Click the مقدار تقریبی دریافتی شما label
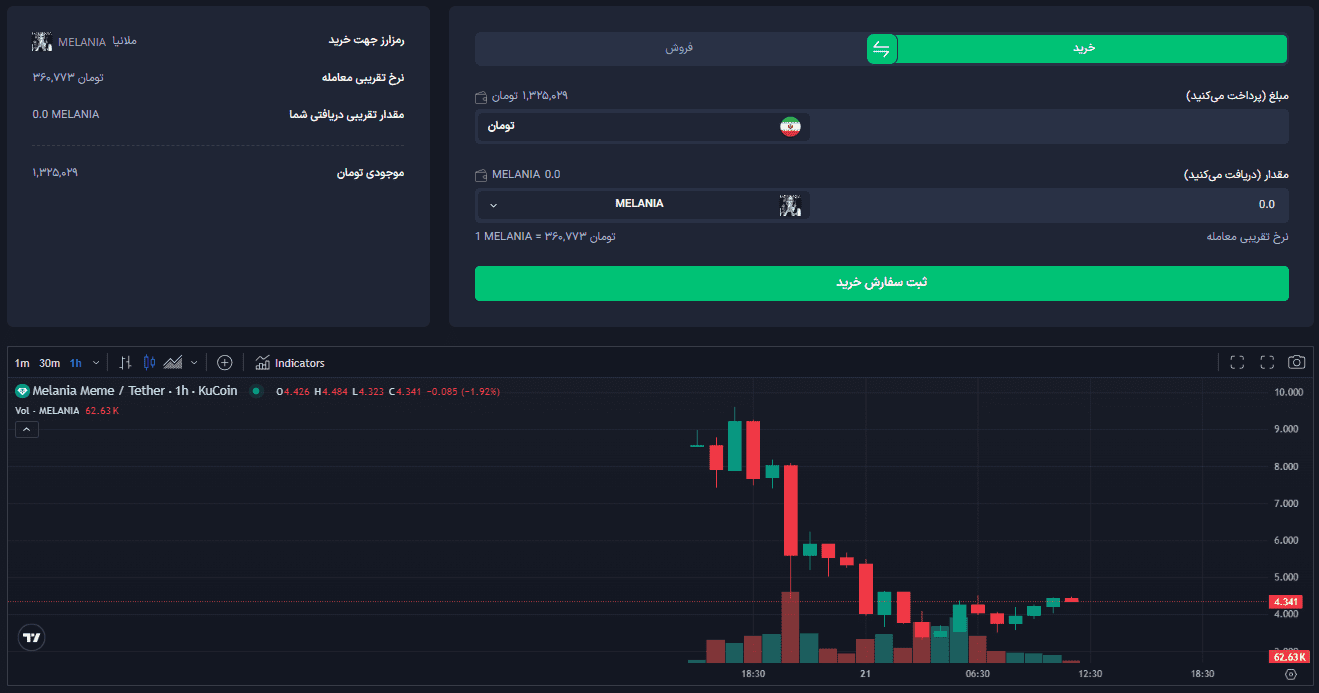The width and height of the screenshot is (1319, 693). [x=346, y=114]
